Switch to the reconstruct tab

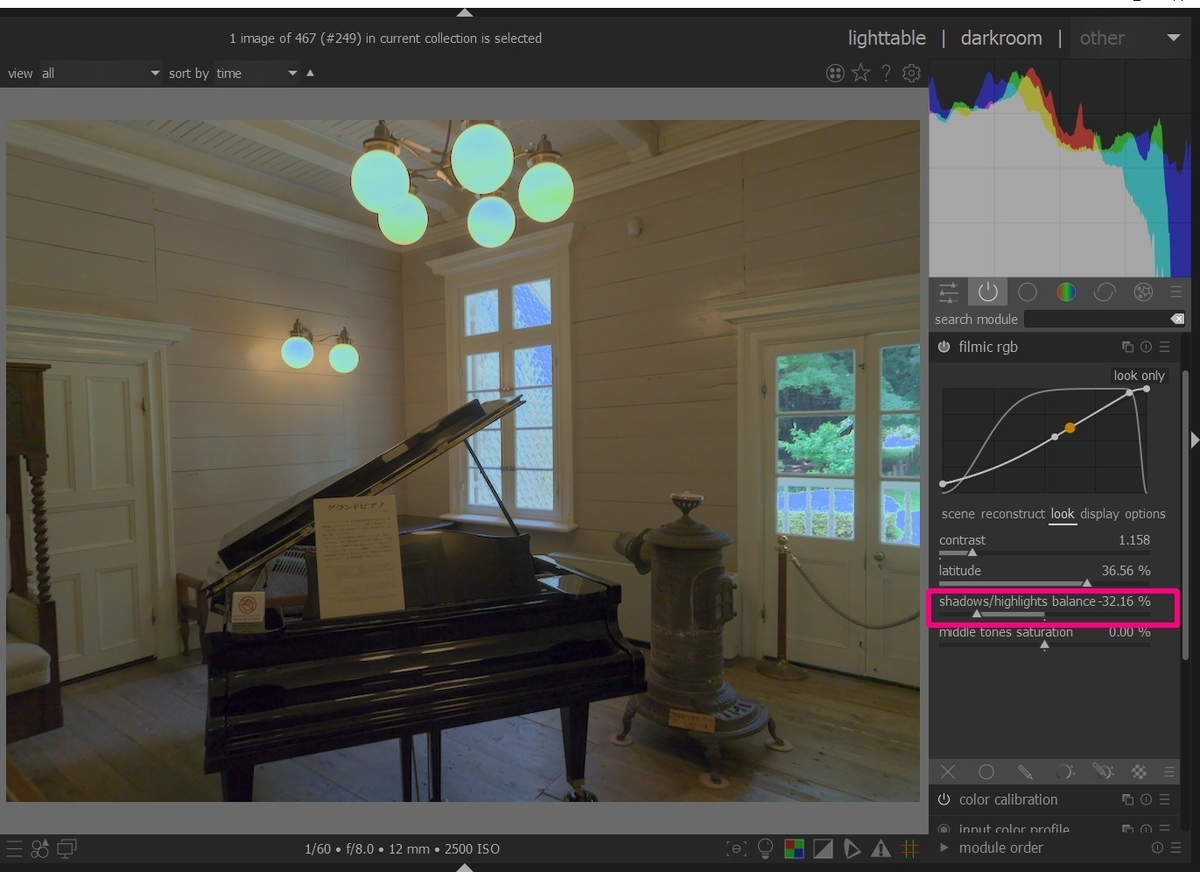click(1012, 514)
